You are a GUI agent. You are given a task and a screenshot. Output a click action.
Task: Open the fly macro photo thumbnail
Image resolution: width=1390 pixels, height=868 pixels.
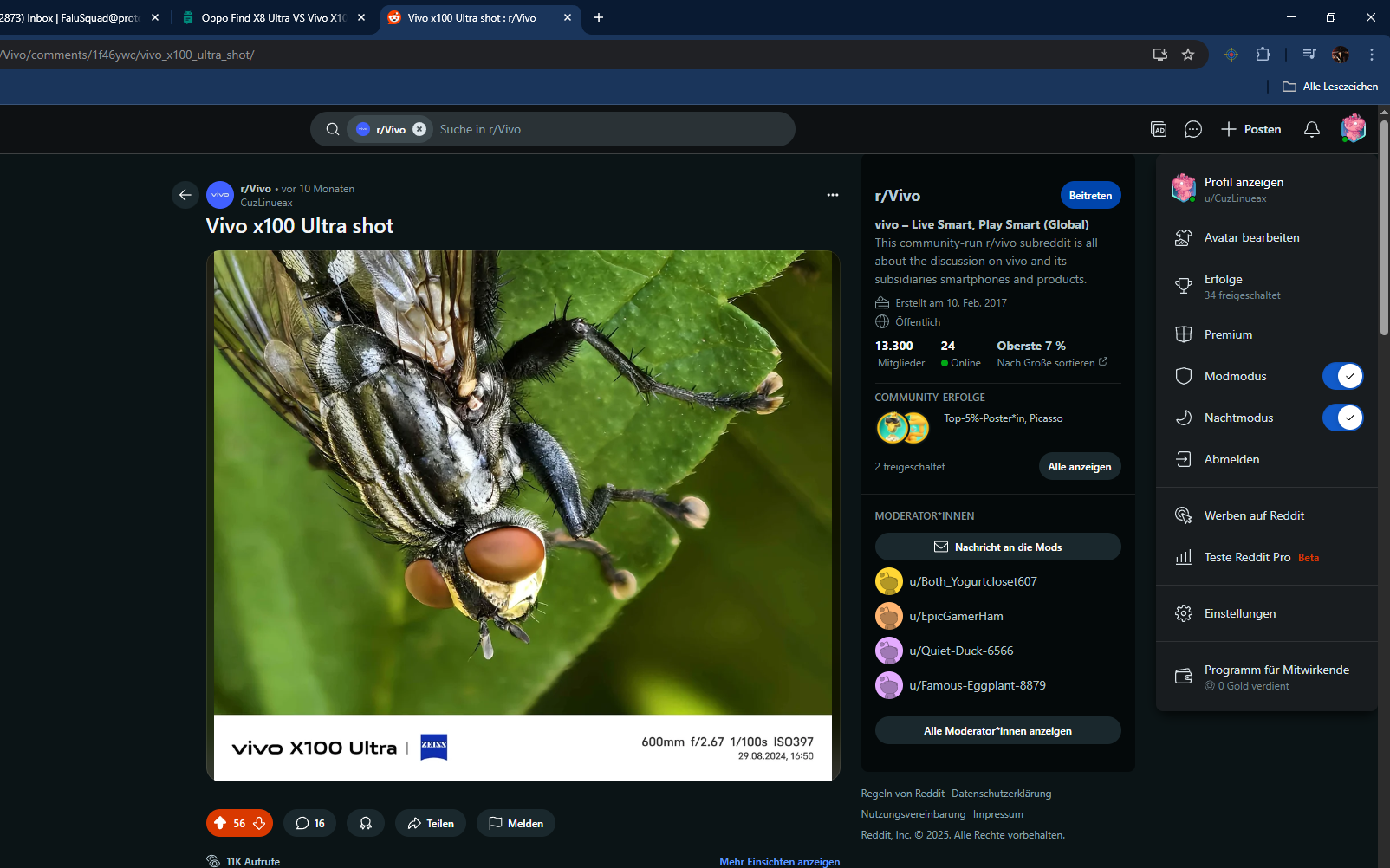[523, 515]
